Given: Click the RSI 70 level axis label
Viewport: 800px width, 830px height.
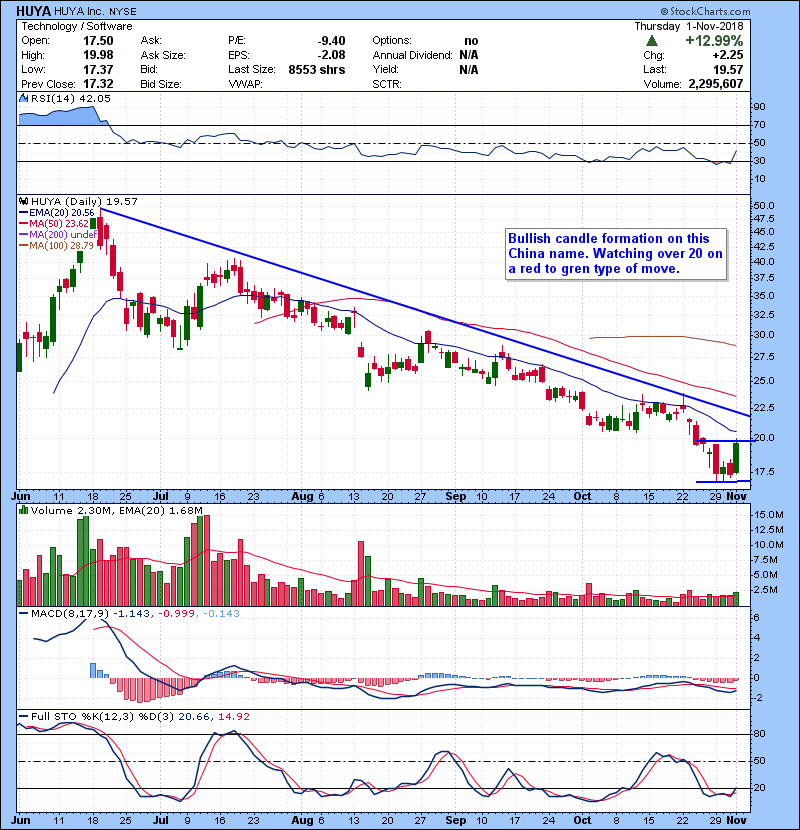Looking at the screenshot, I should (x=760, y=125).
